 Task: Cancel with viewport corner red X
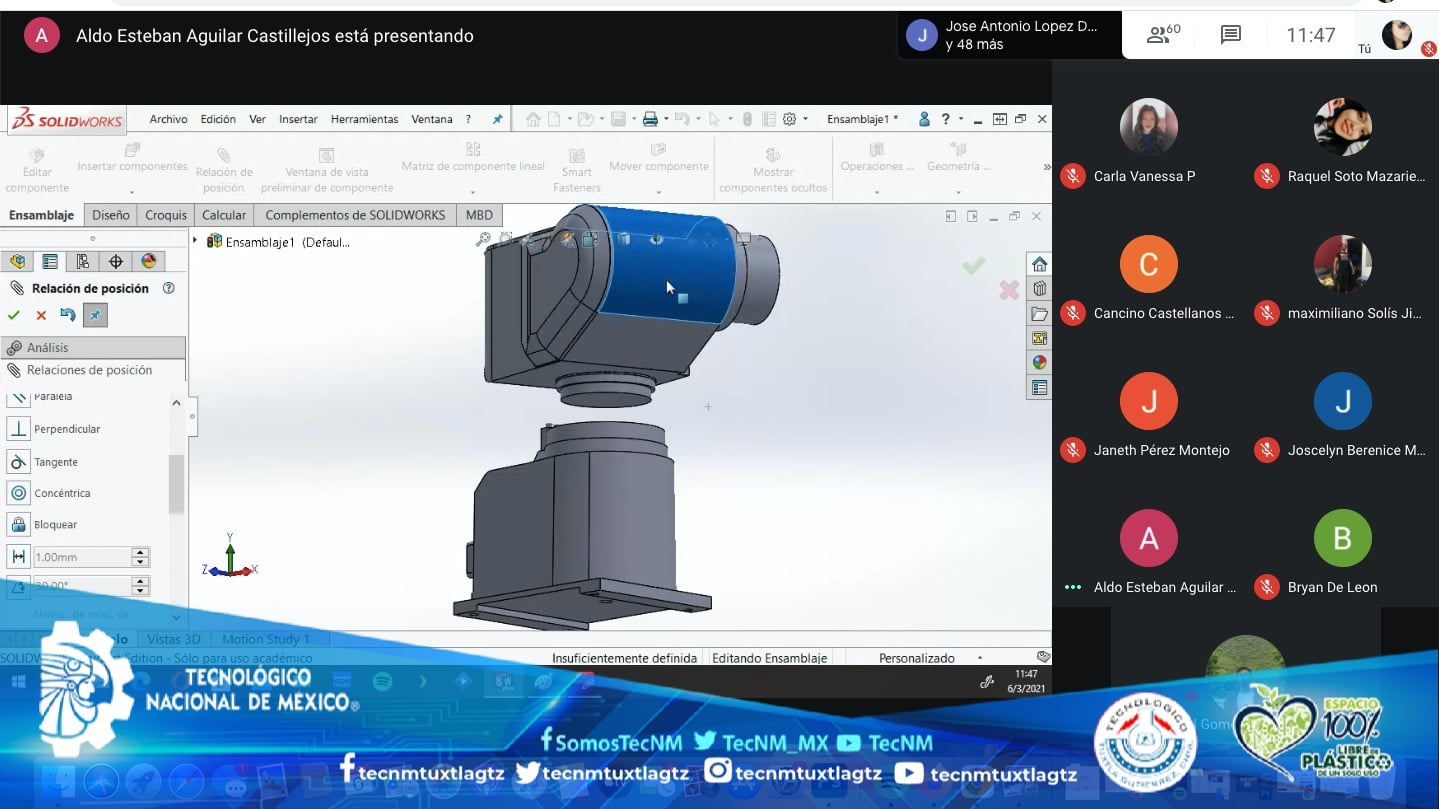pyautogui.click(x=1008, y=290)
